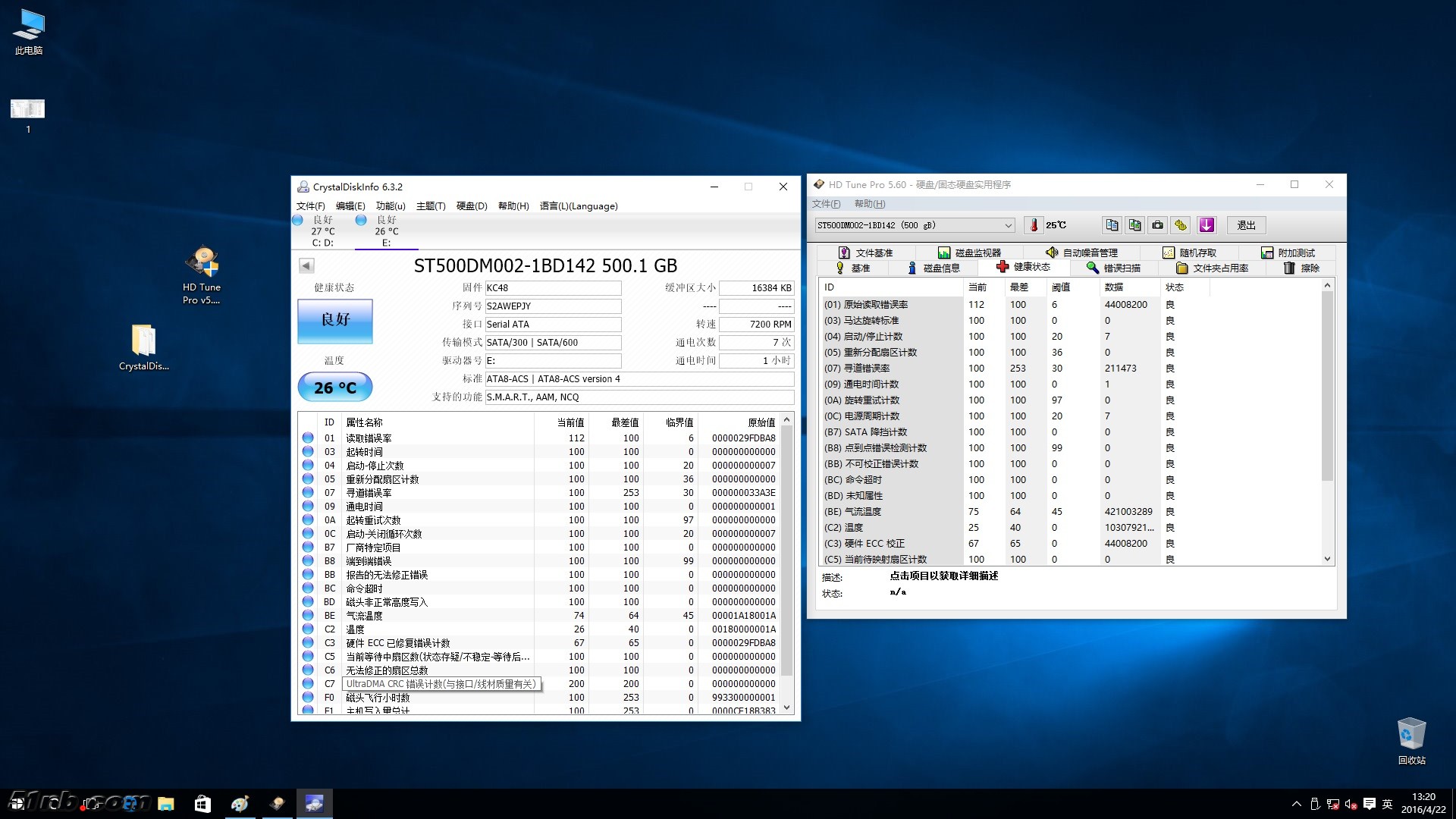Viewport: 1456px width, 819px height.
Task: Click the 退出 exit button
Action: 1246,225
